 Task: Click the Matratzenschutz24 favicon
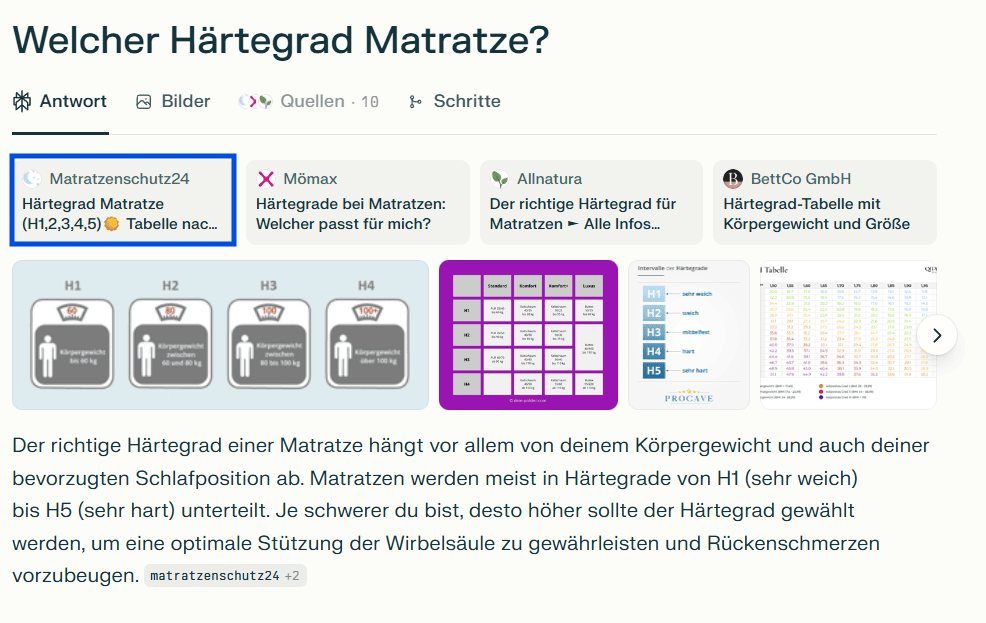click(32, 178)
